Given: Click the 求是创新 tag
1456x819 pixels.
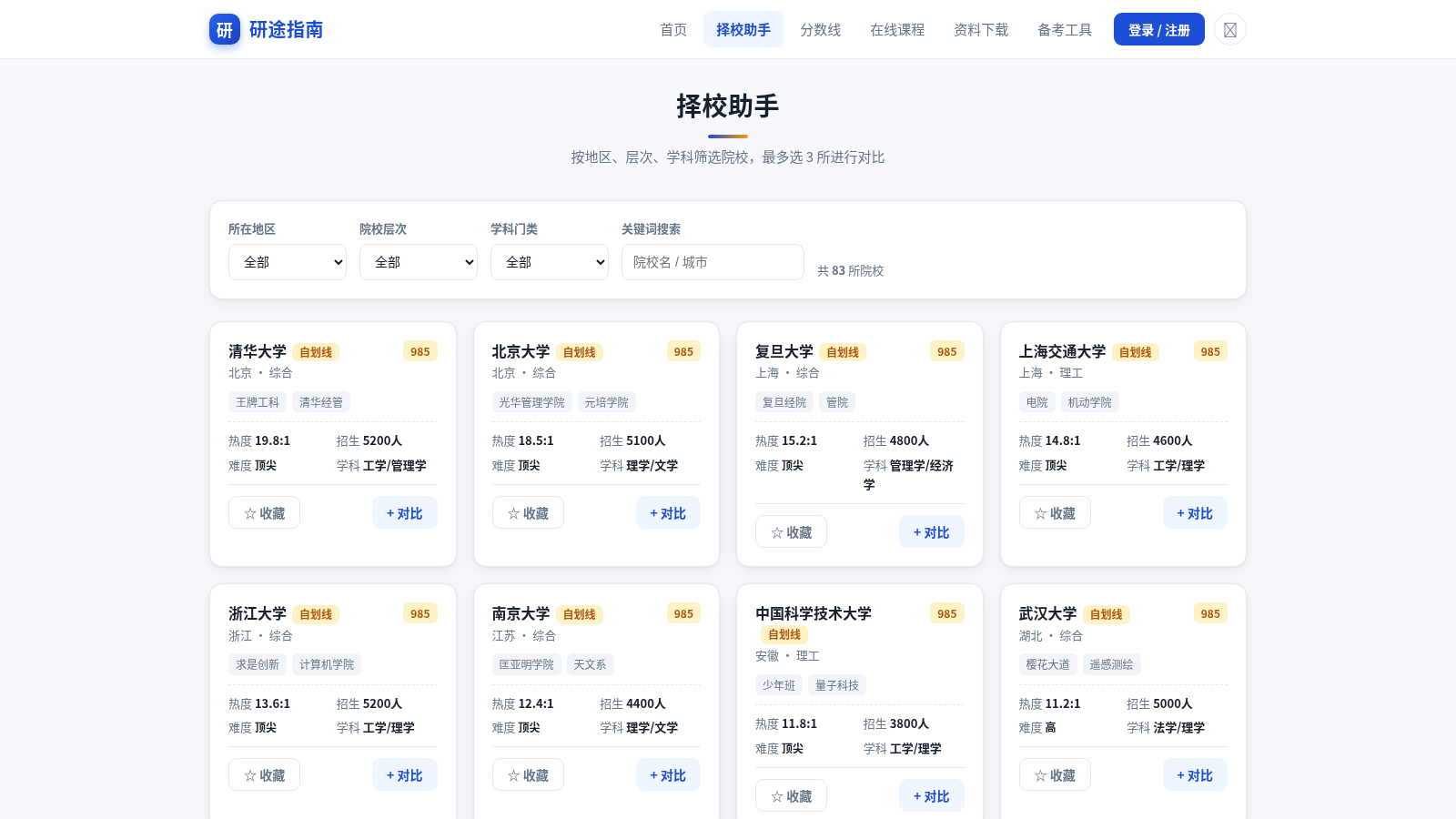Looking at the screenshot, I should click(x=258, y=664).
